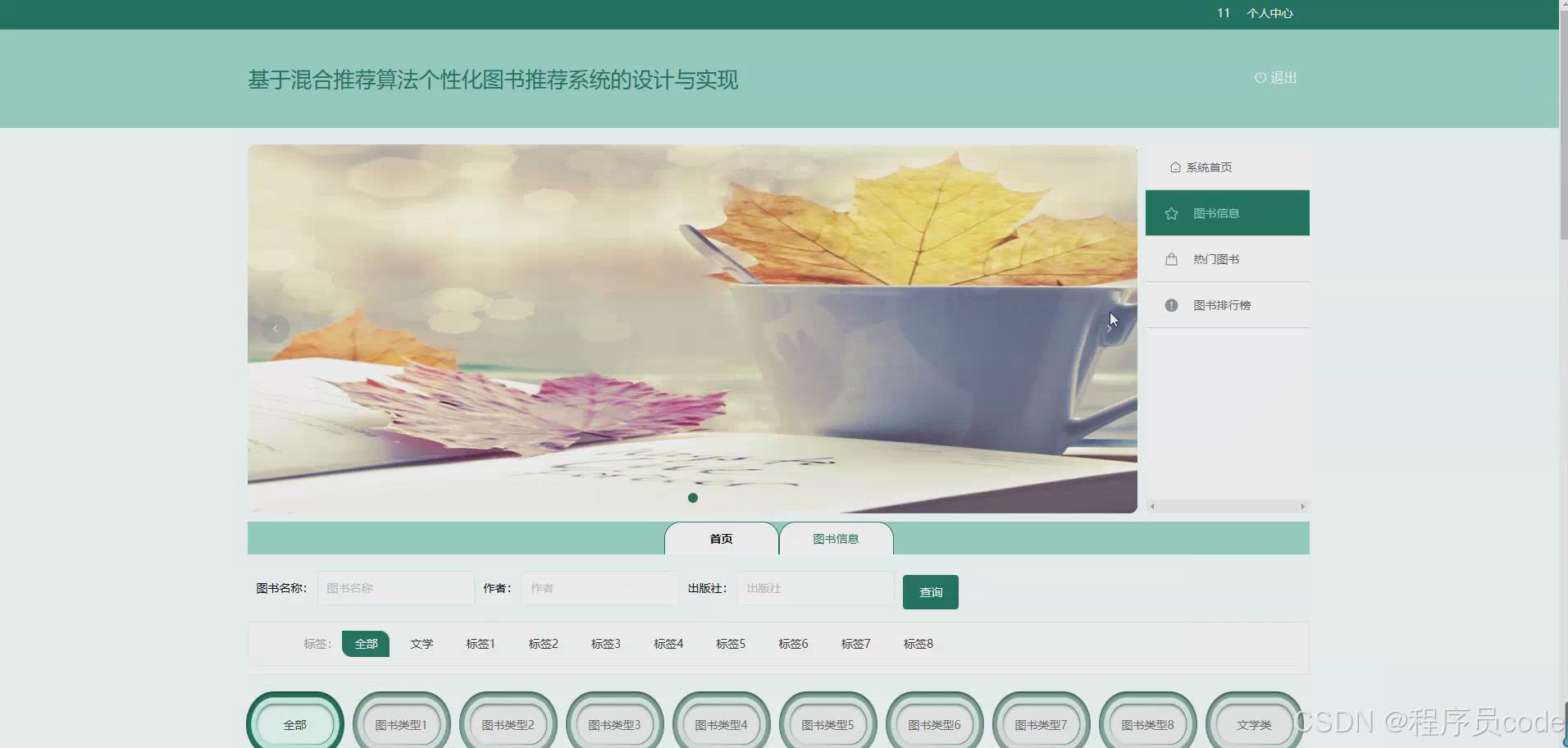Screen dimensions: 1568x748
Task: Click the bag icon beside 热门图书
Action: 1171,259
